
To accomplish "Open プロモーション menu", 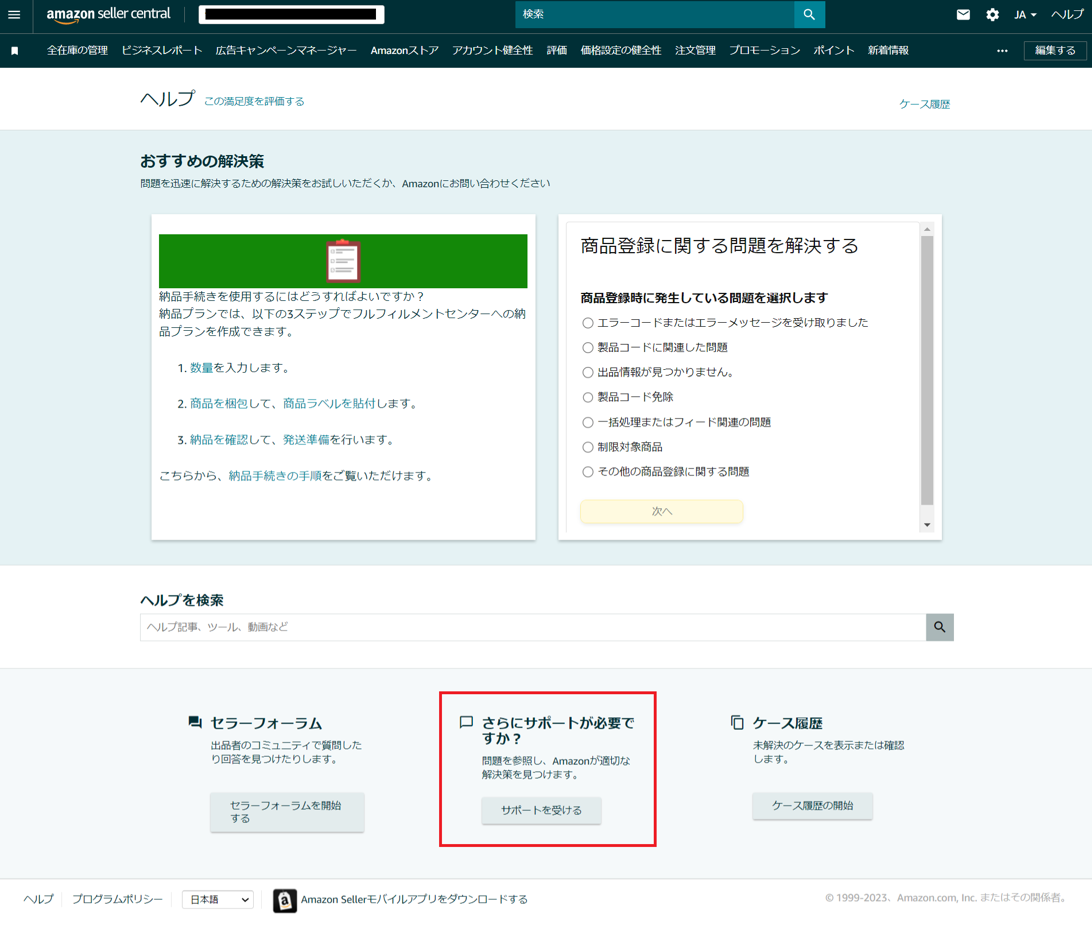I will [764, 50].
